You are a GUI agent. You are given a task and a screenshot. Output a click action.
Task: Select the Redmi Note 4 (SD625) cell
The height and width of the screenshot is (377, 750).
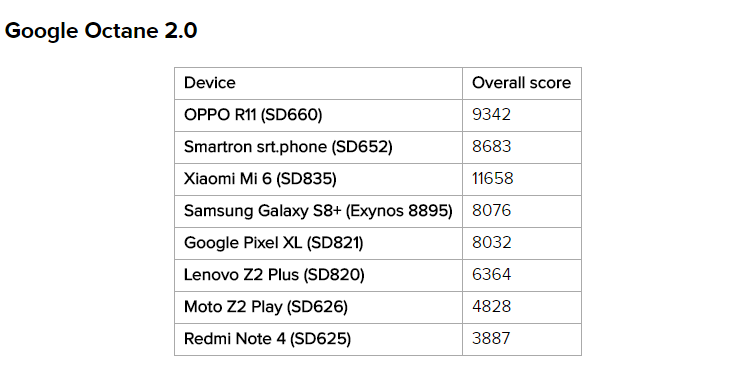[319, 340]
